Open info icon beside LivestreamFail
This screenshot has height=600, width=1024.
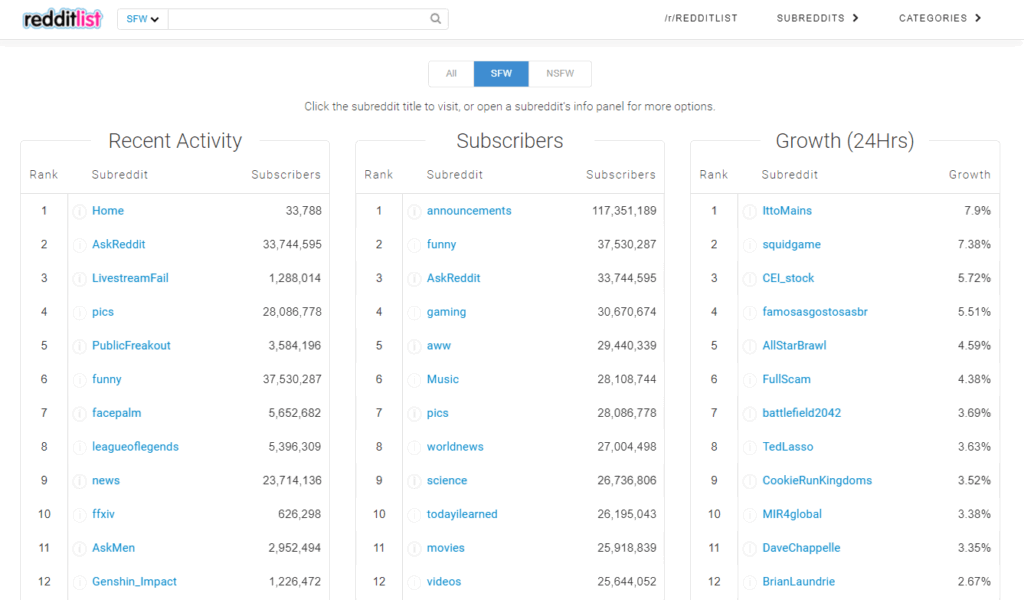[x=79, y=279]
